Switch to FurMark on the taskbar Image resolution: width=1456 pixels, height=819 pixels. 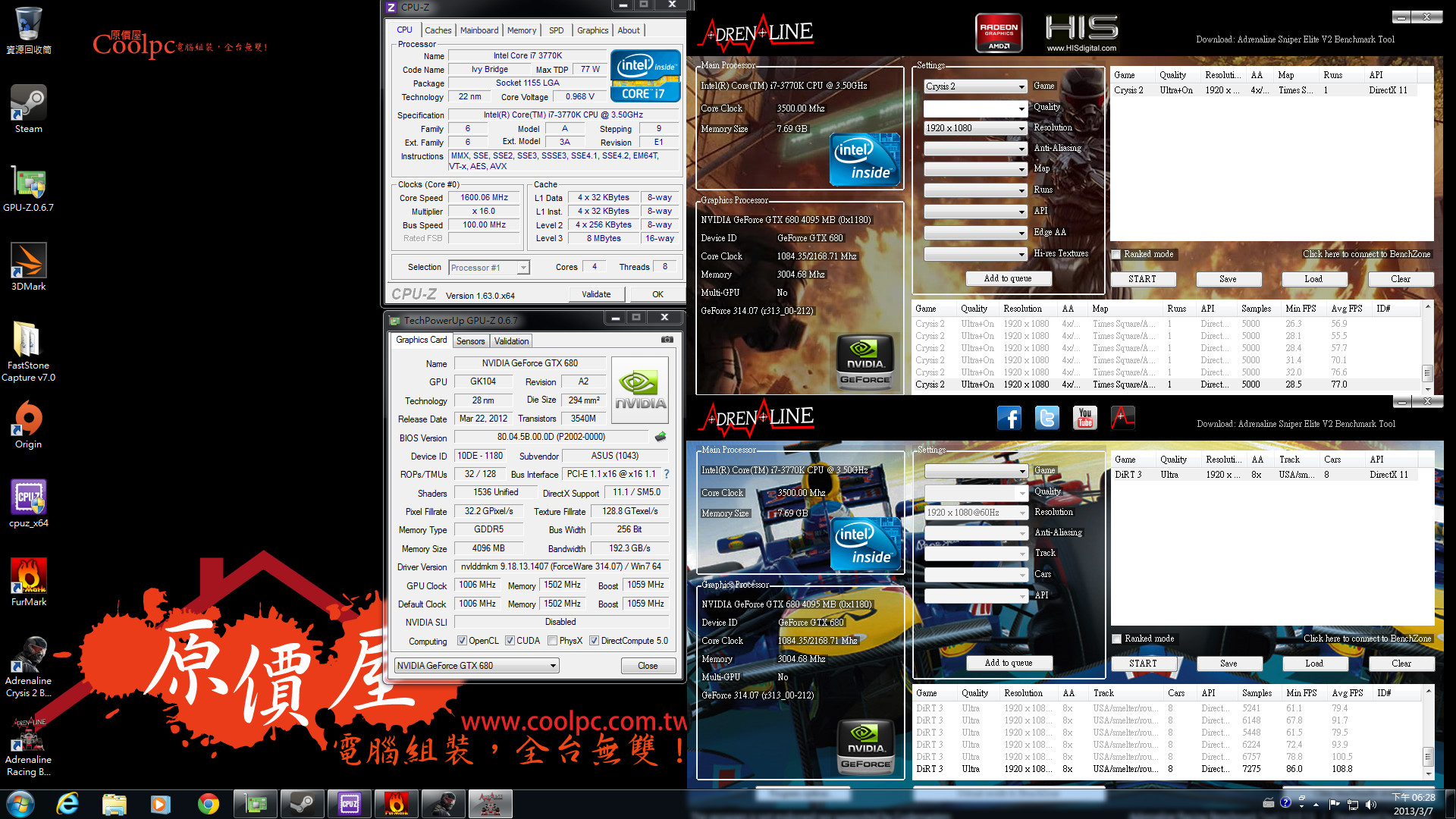coord(396,804)
